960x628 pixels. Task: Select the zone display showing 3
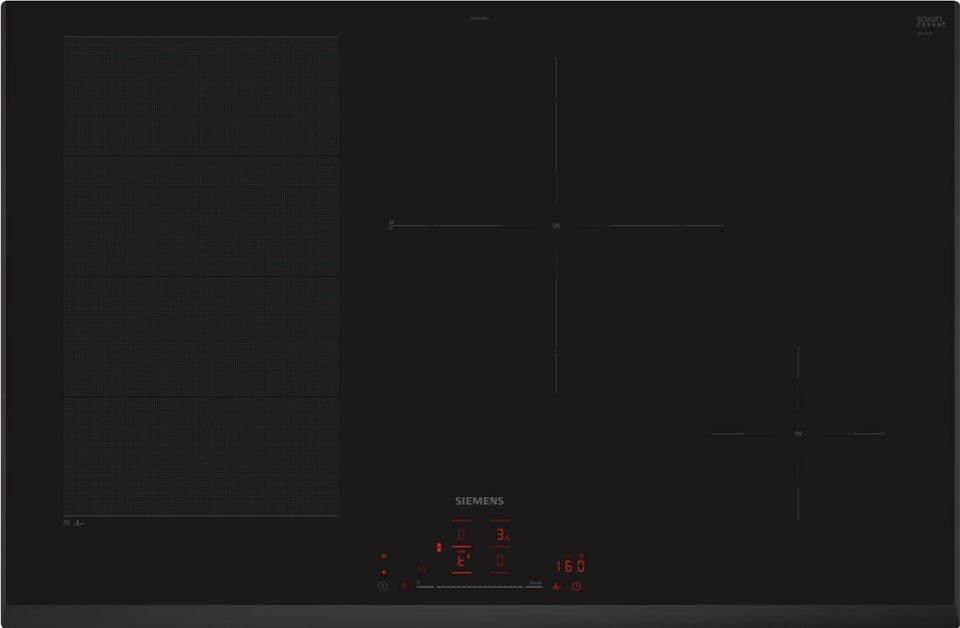coord(501,534)
